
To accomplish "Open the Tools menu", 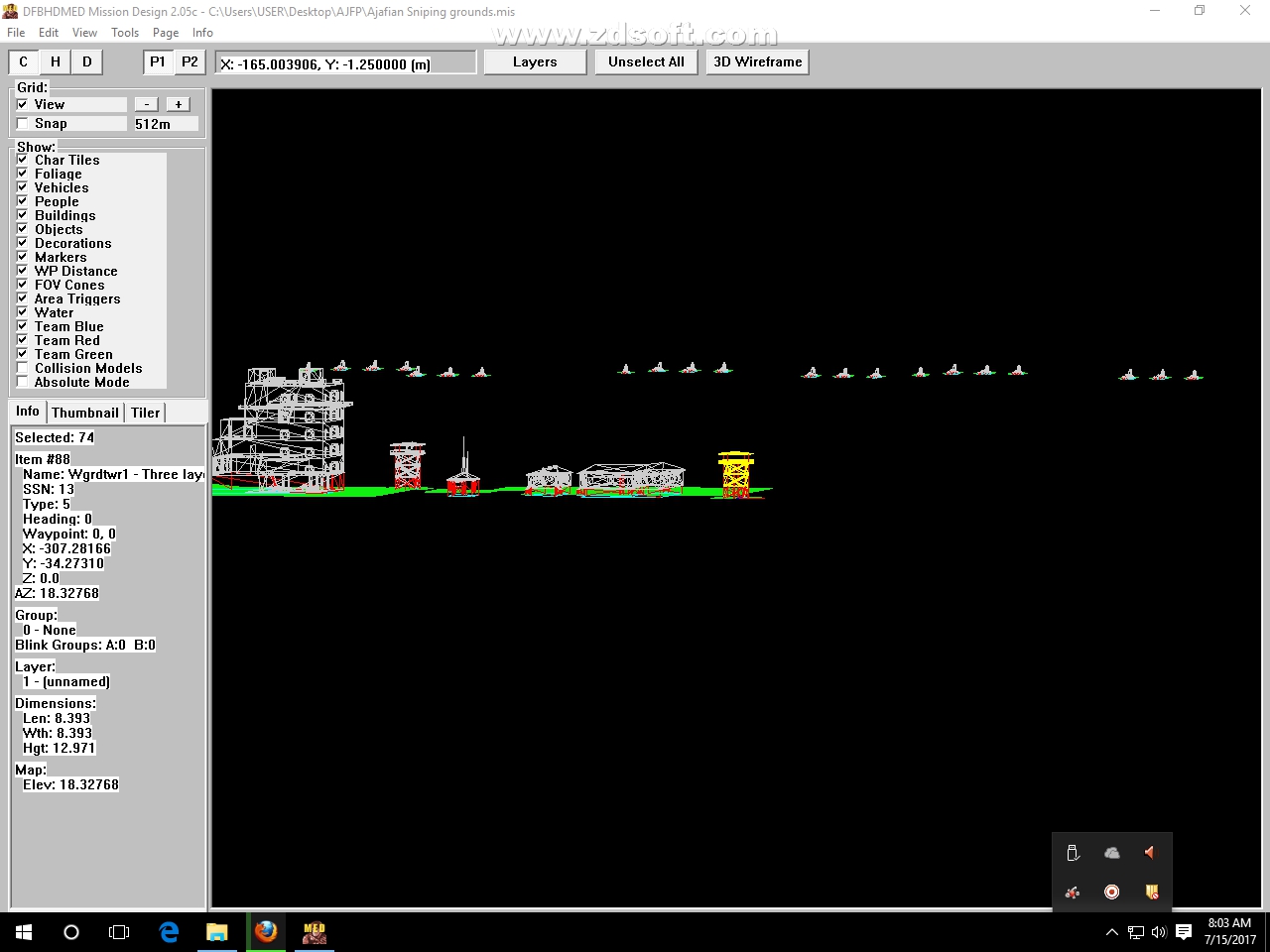I will point(125,33).
